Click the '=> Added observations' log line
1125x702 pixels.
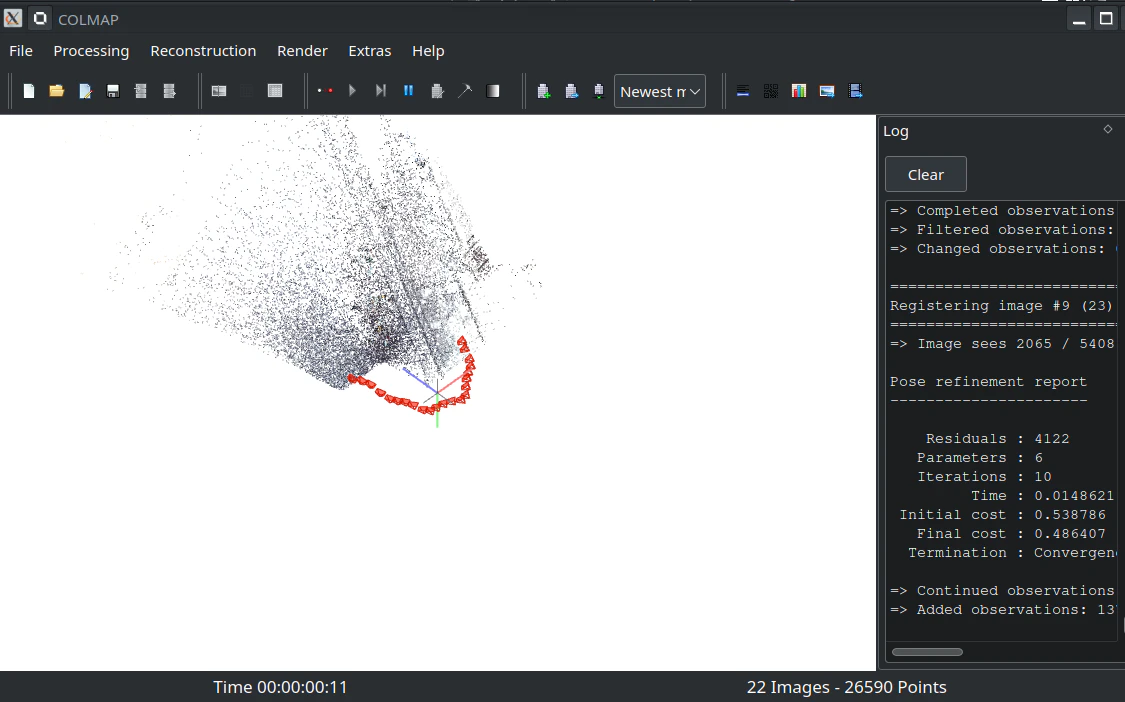click(x=1002, y=609)
